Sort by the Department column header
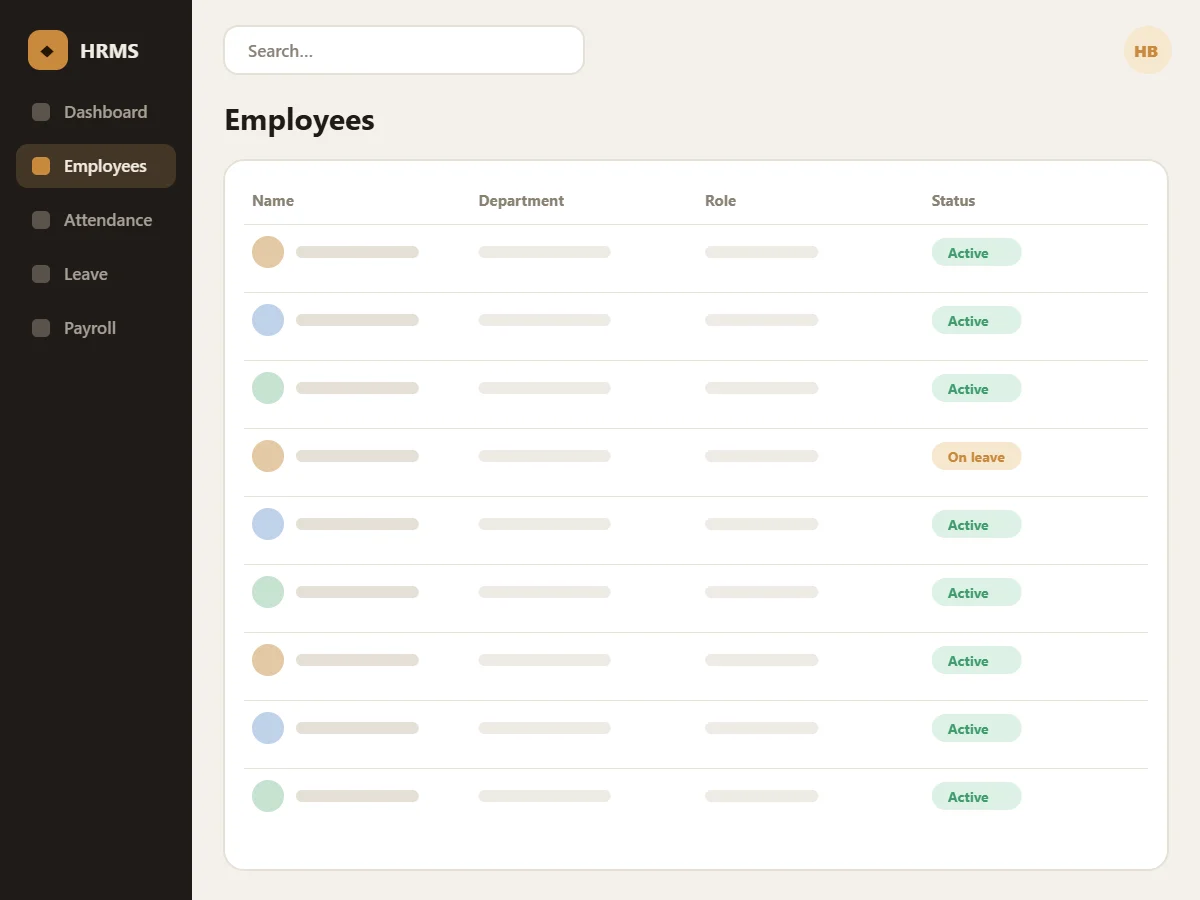1200x900 pixels. [x=521, y=200]
